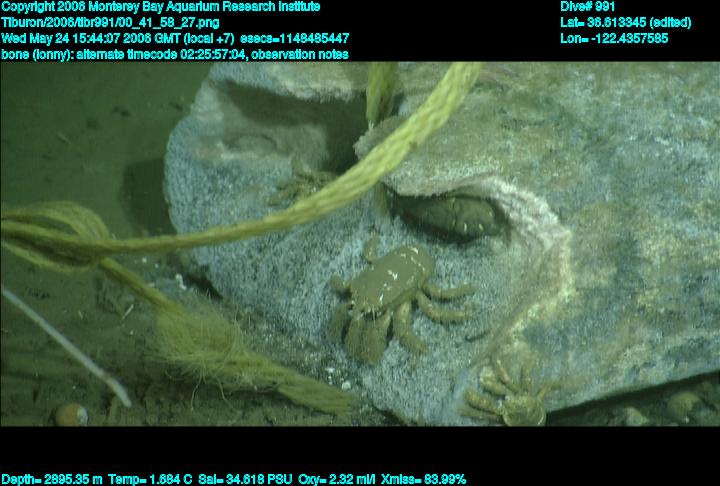Screen dimensions: 720x486
Task: Click the Temp= 1.684 C reading
Action: pos(150,480)
